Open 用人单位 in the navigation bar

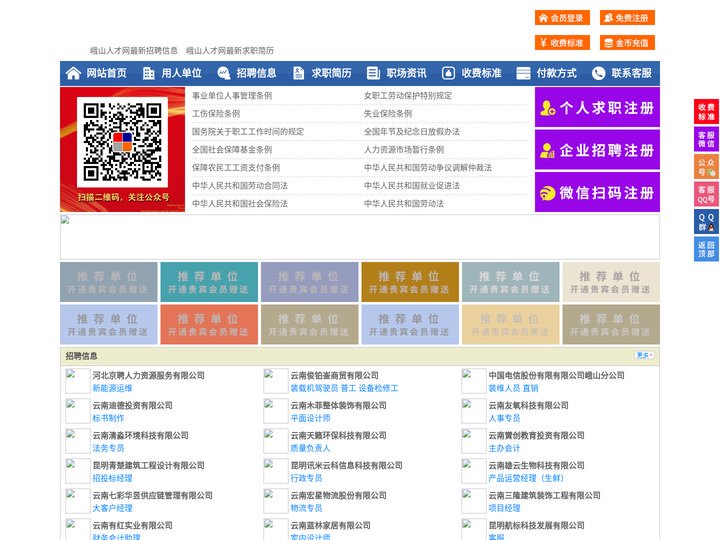(x=181, y=73)
